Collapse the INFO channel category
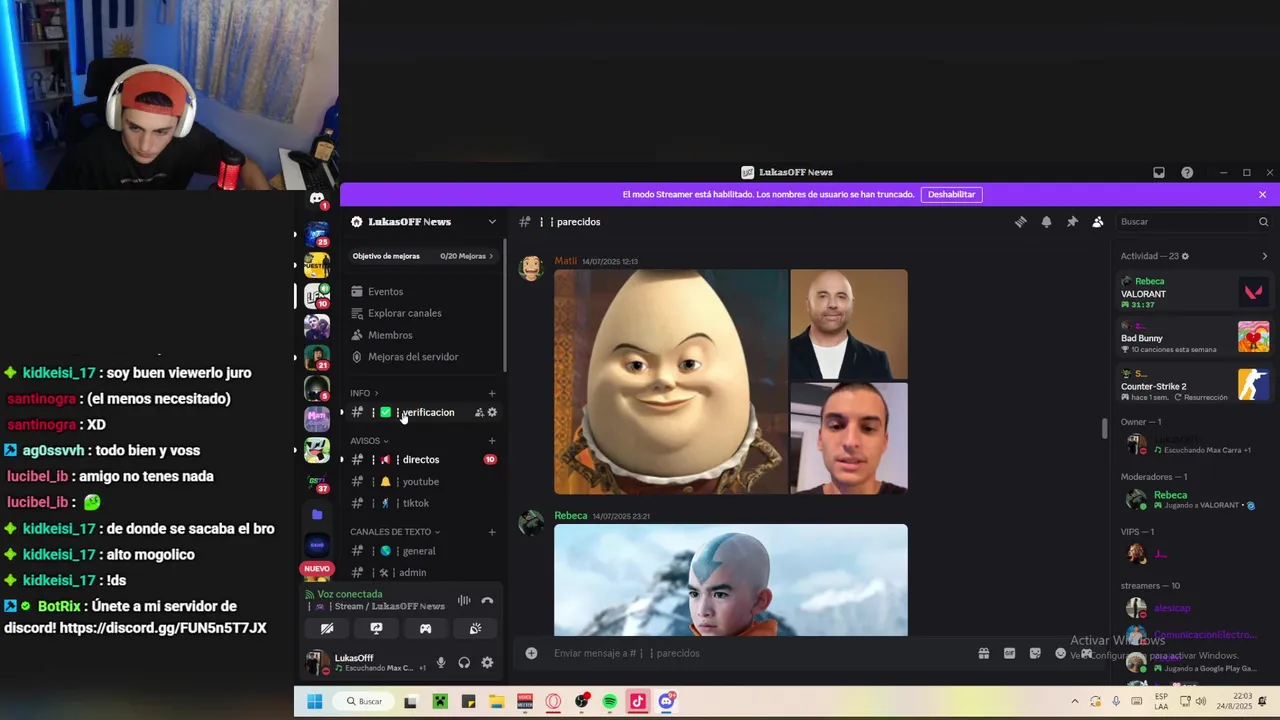 pos(364,393)
